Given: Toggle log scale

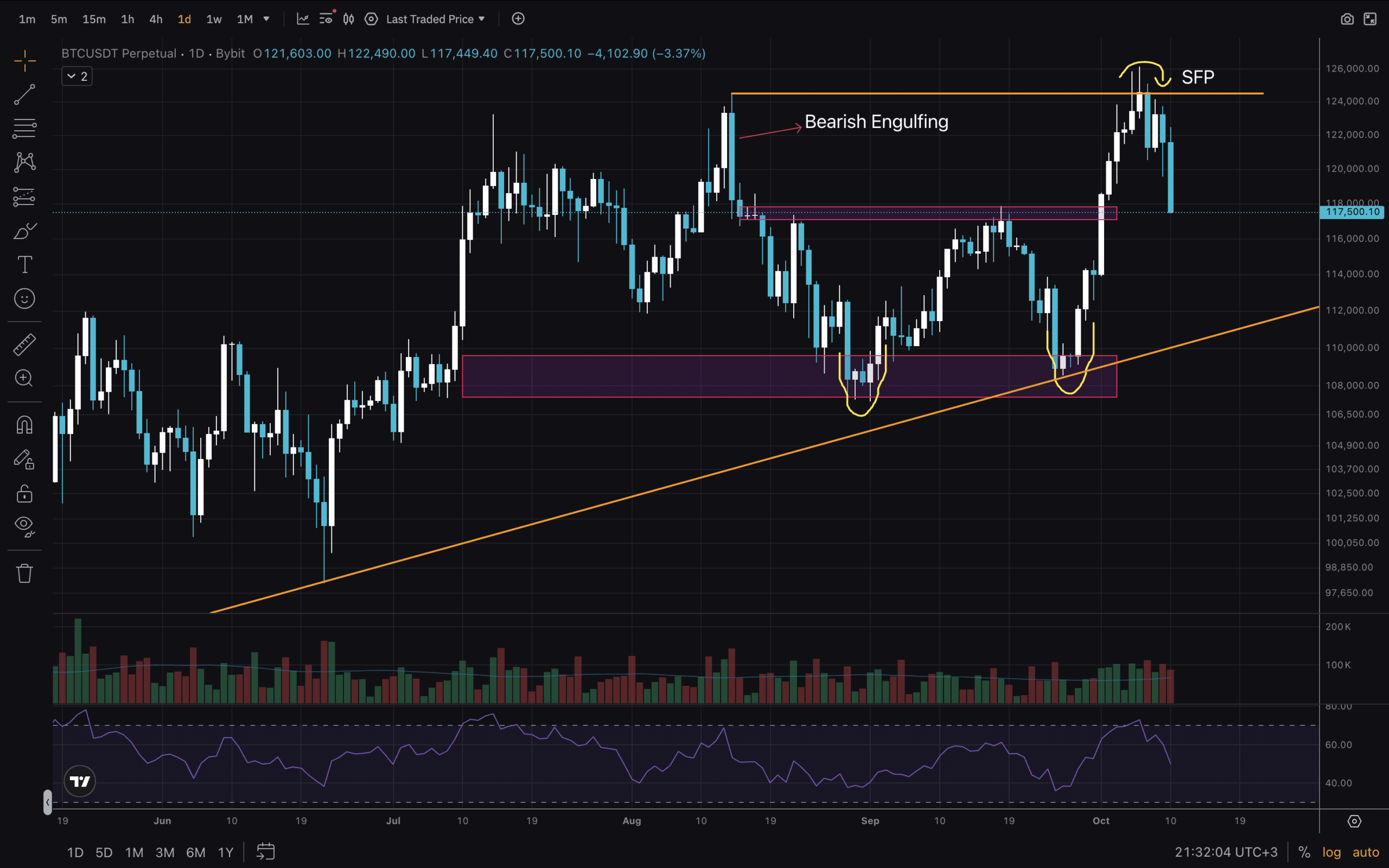Looking at the screenshot, I should point(1331,852).
